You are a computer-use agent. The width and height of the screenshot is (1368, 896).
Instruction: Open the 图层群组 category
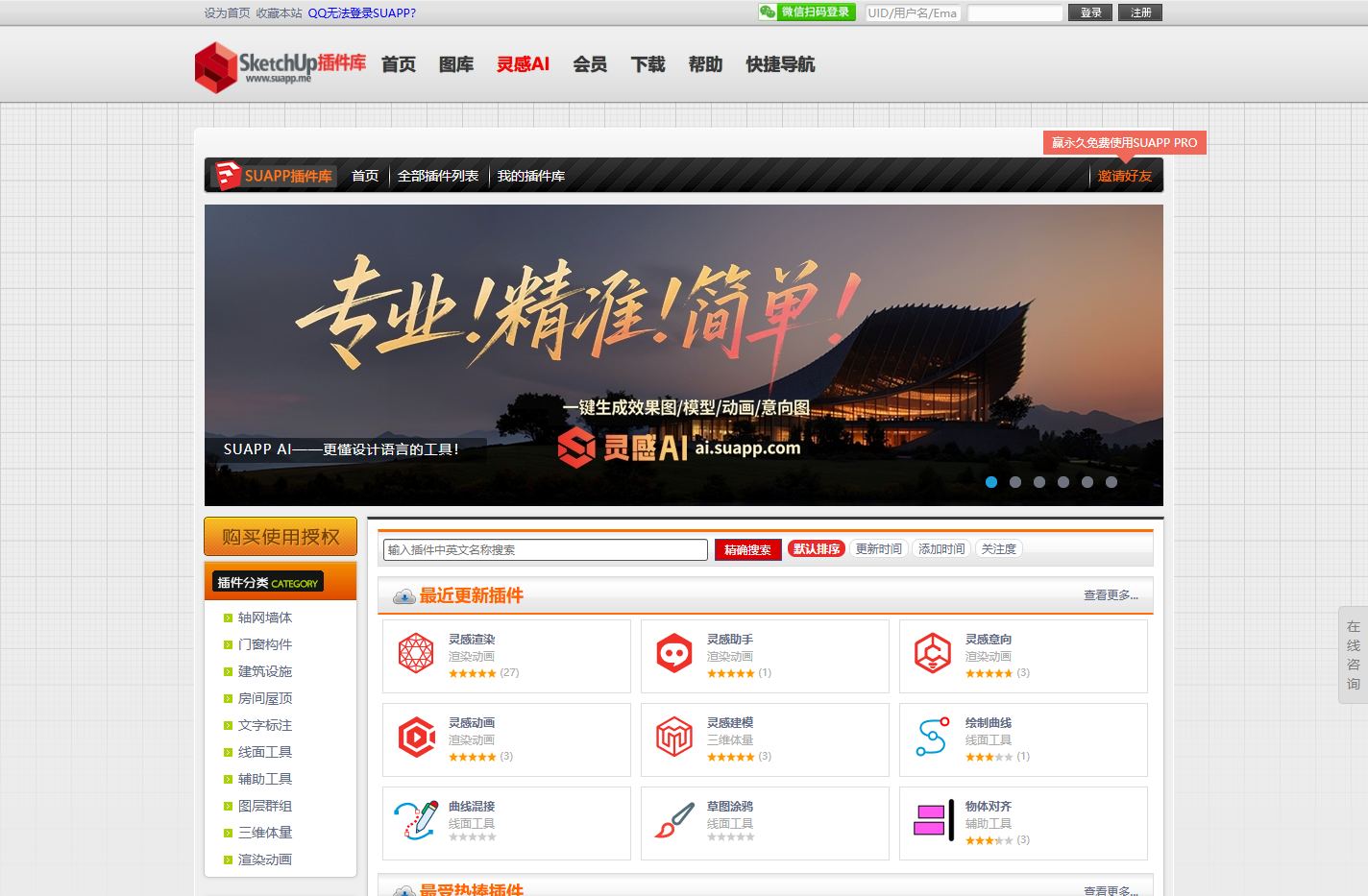(265, 806)
